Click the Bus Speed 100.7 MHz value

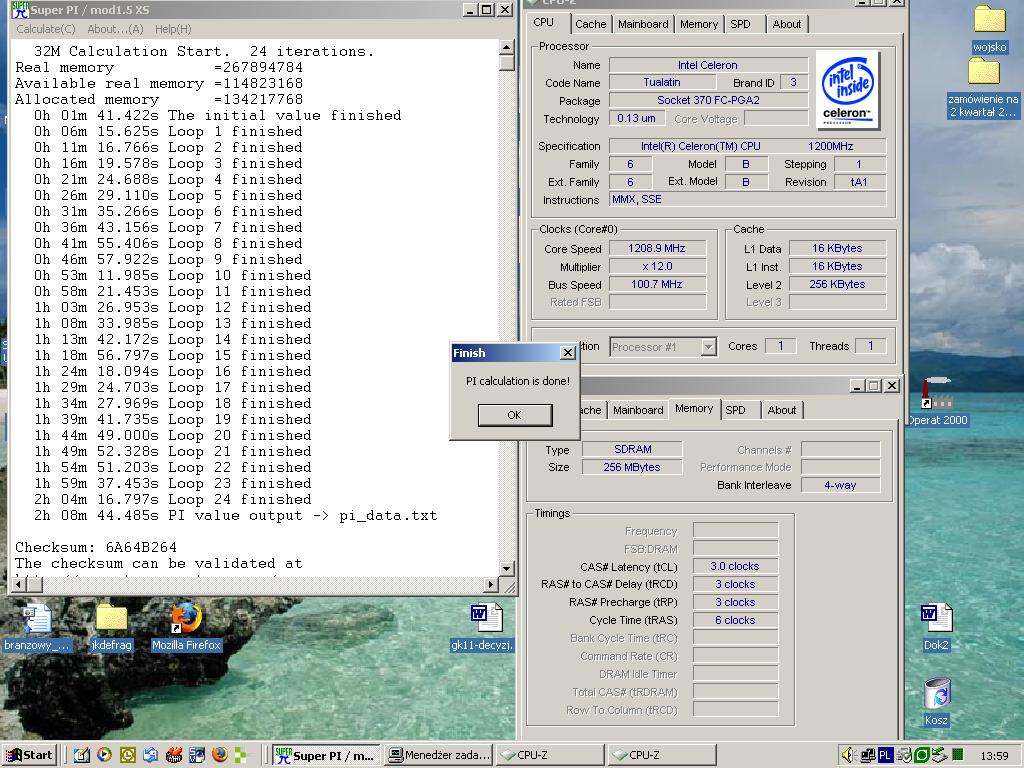(657, 284)
